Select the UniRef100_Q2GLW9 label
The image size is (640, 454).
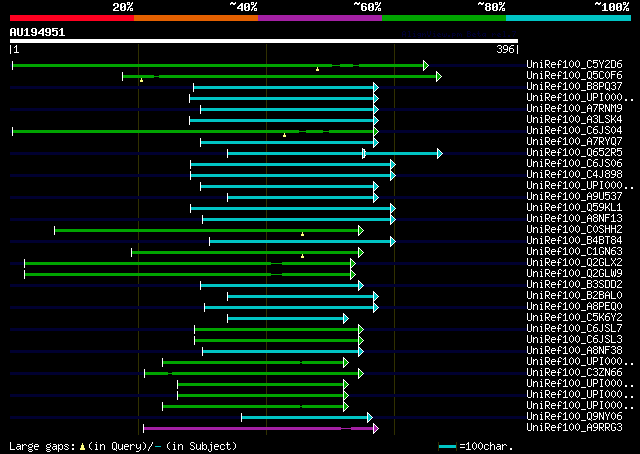(x=574, y=274)
